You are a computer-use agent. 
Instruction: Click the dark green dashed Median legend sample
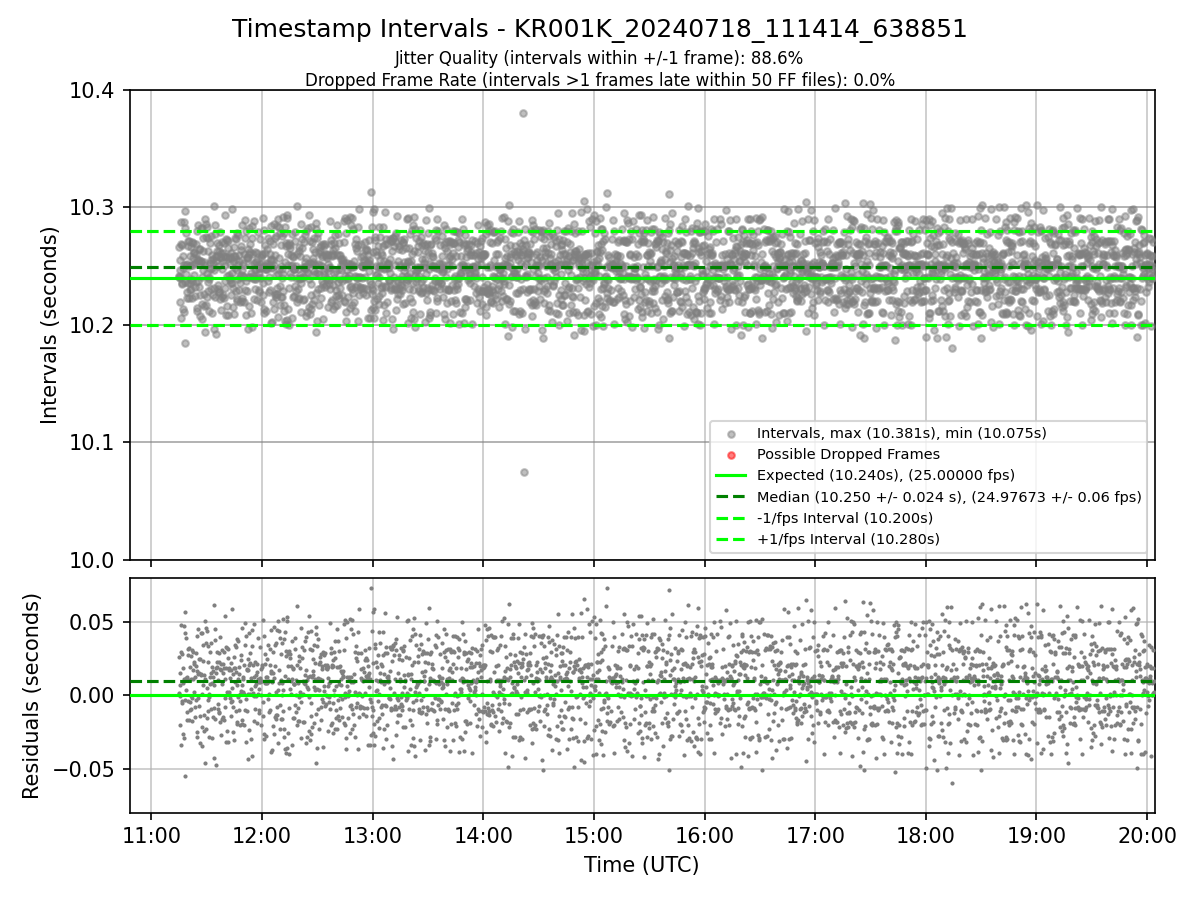click(x=731, y=497)
